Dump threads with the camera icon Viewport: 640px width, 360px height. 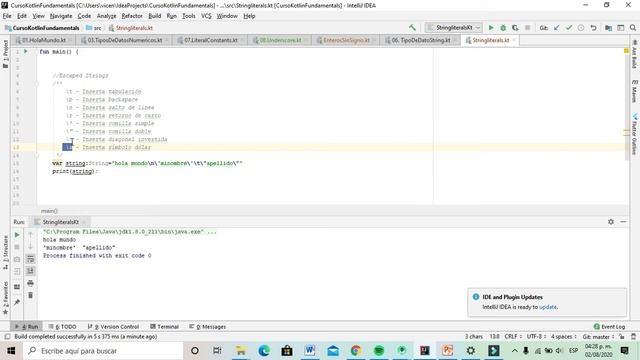(17, 259)
